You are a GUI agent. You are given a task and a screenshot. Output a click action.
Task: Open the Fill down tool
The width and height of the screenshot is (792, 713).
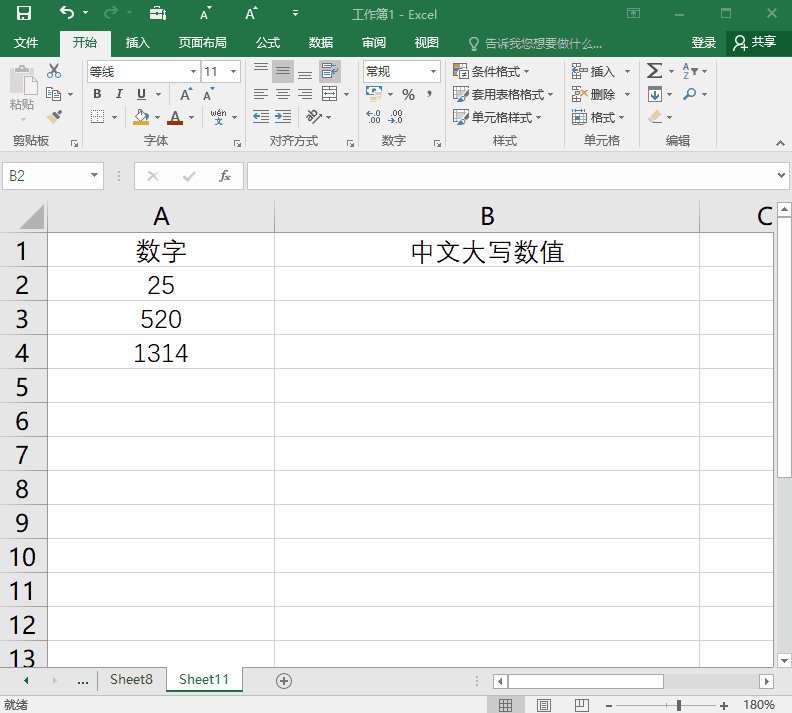[x=655, y=94]
